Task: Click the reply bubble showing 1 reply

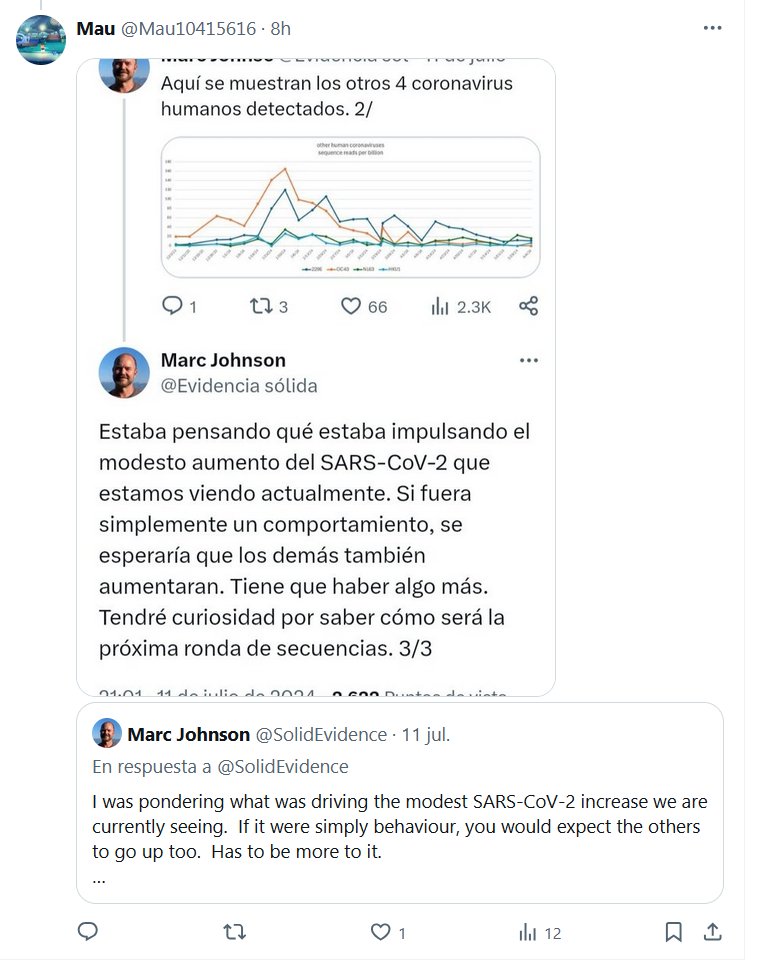Action: (172, 306)
